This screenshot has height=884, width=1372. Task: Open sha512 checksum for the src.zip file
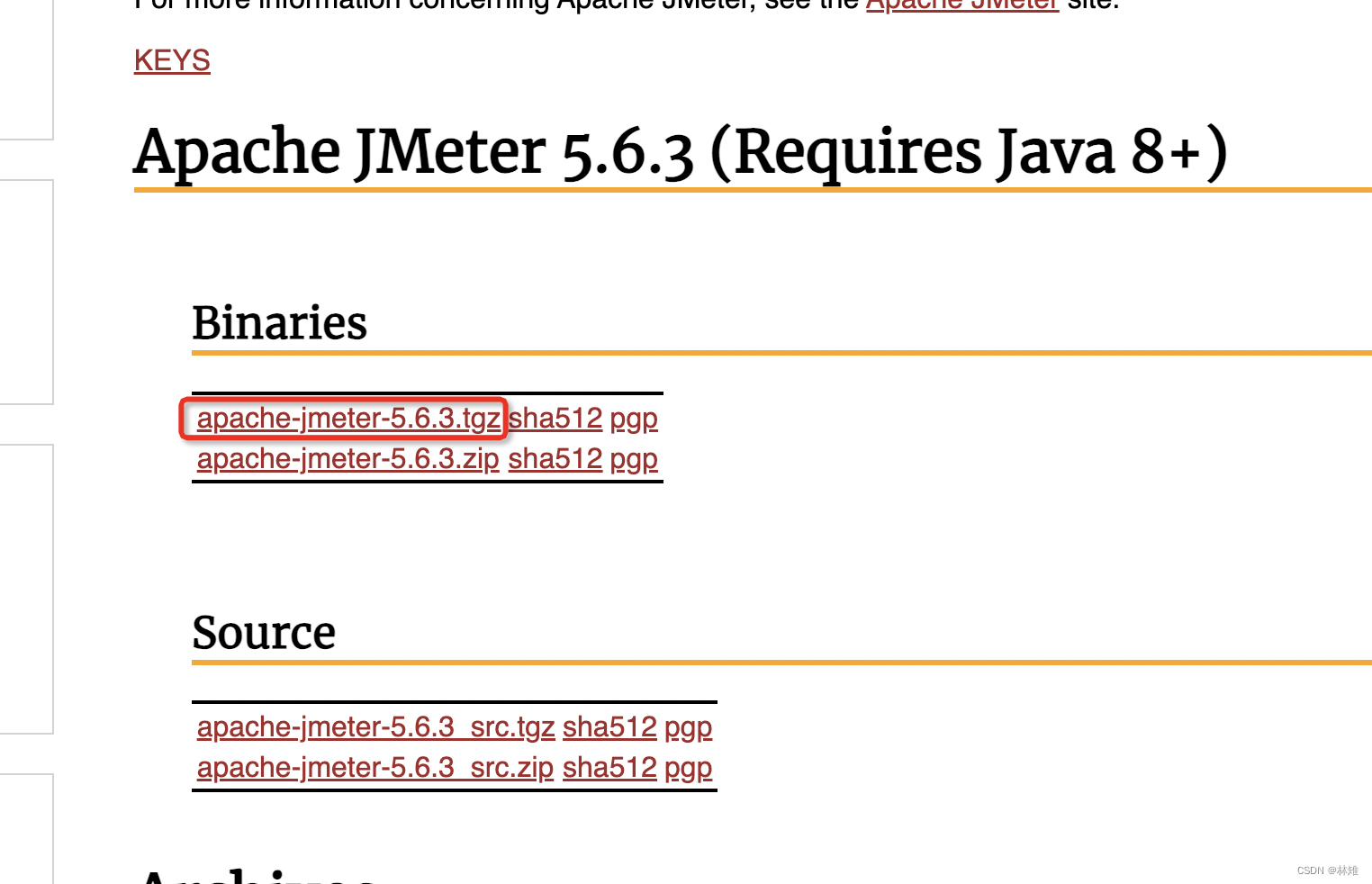pyautogui.click(x=609, y=768)
